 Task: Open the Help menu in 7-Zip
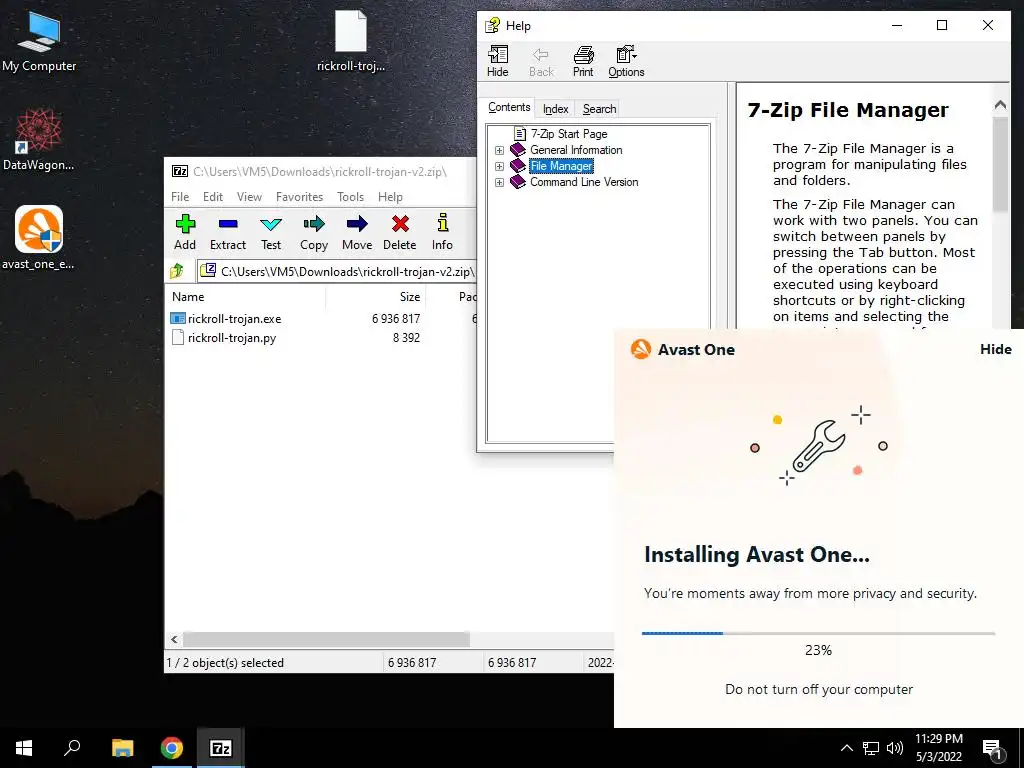pos(390,197)
